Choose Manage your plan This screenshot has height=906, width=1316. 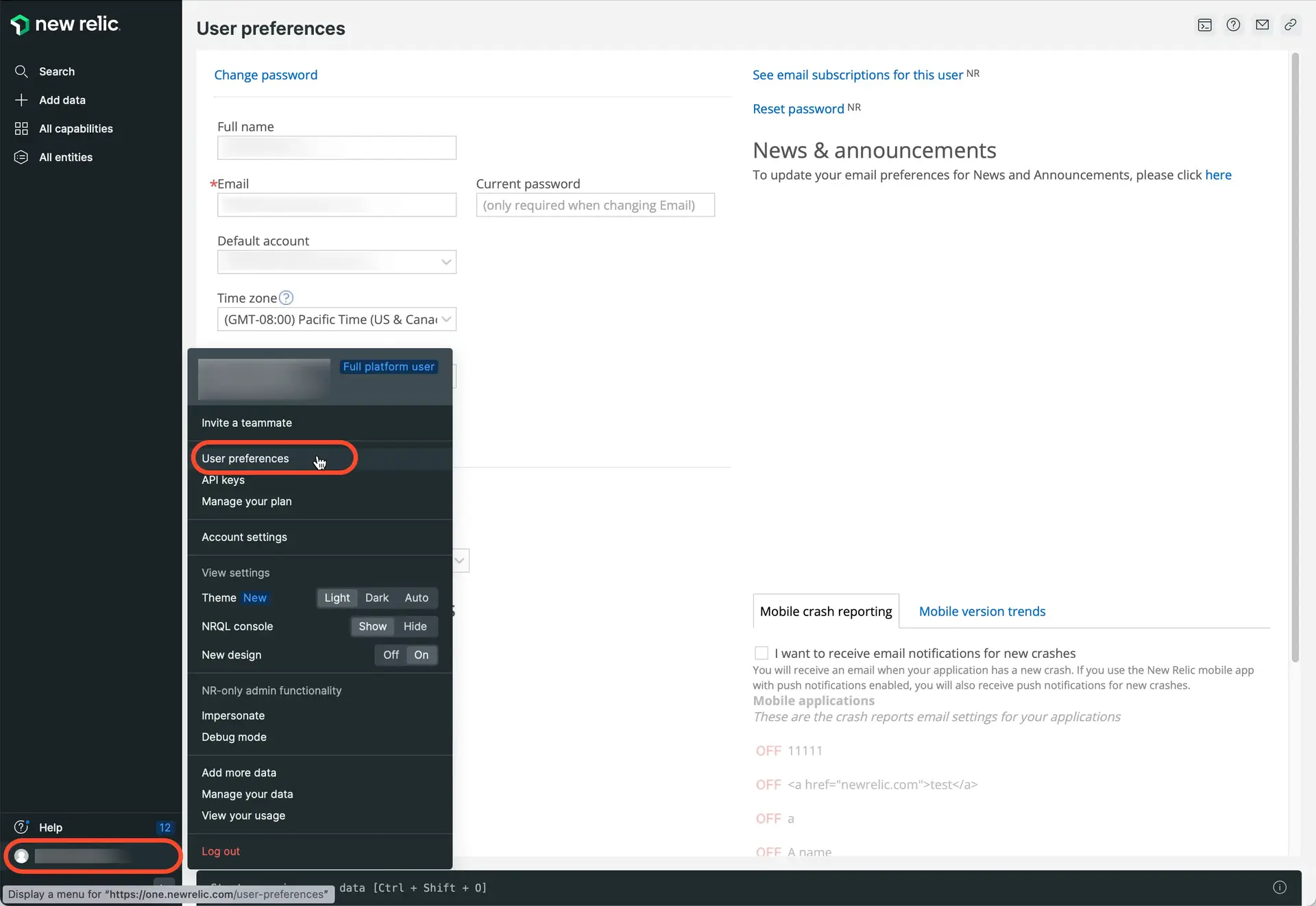[247, 502]
